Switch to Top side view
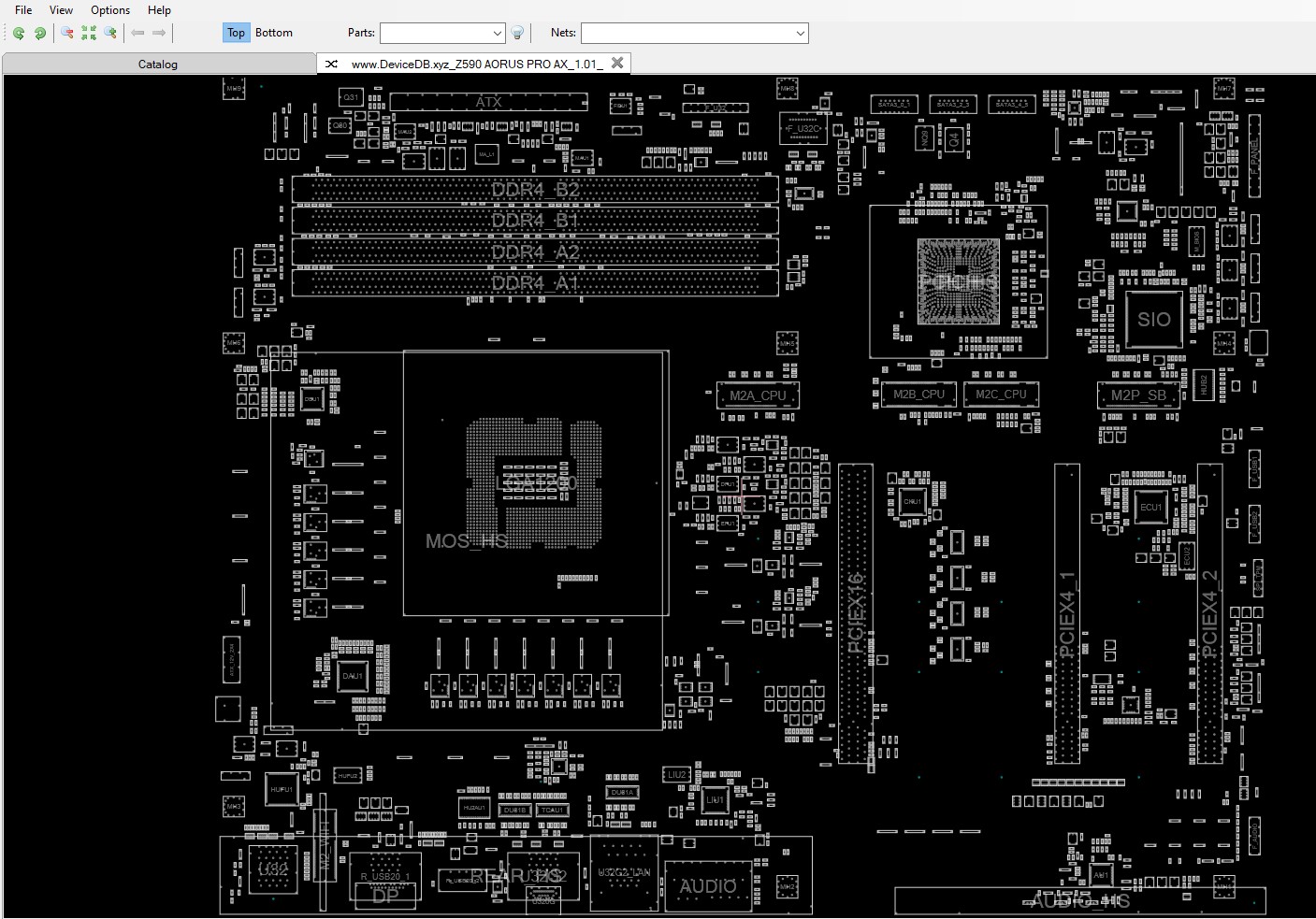 coord(236,33)
